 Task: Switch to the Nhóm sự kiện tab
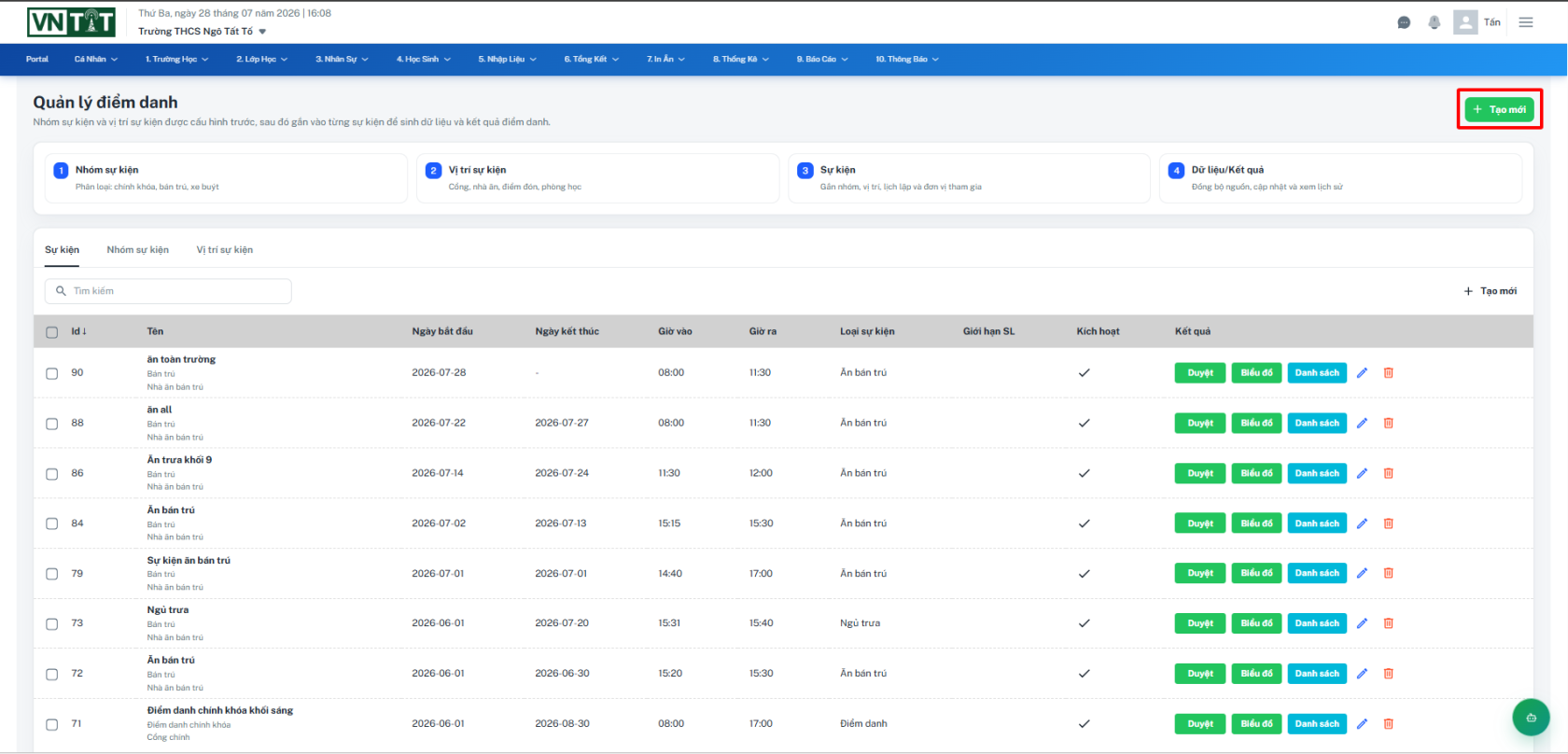(138, 250)
